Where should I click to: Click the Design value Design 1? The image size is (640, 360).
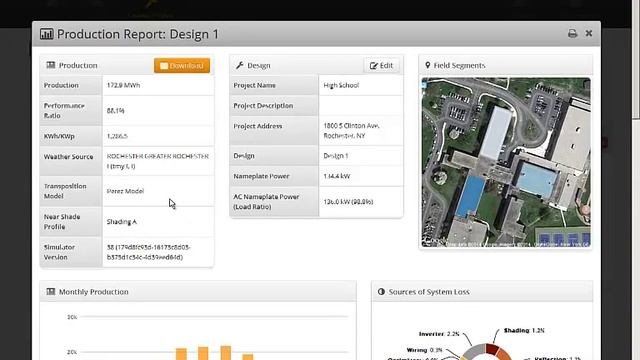pyautogui.click(x=336, y=156)
